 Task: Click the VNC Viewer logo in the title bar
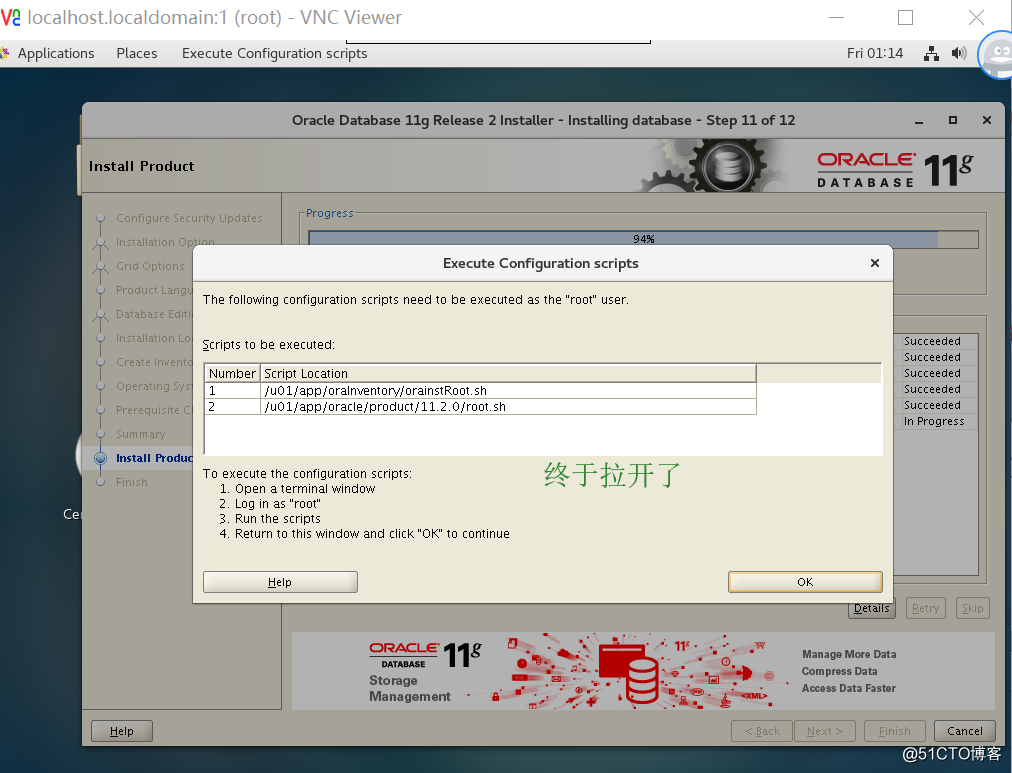coord(10,17)
